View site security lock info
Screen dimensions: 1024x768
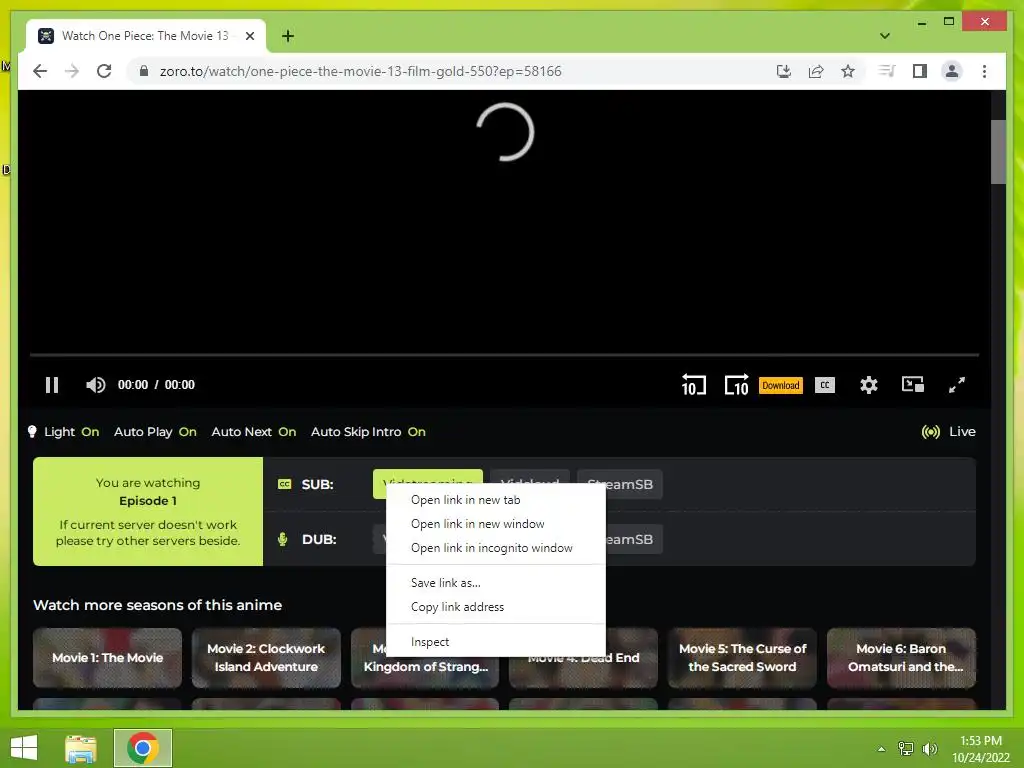click(x=144, y=71)
